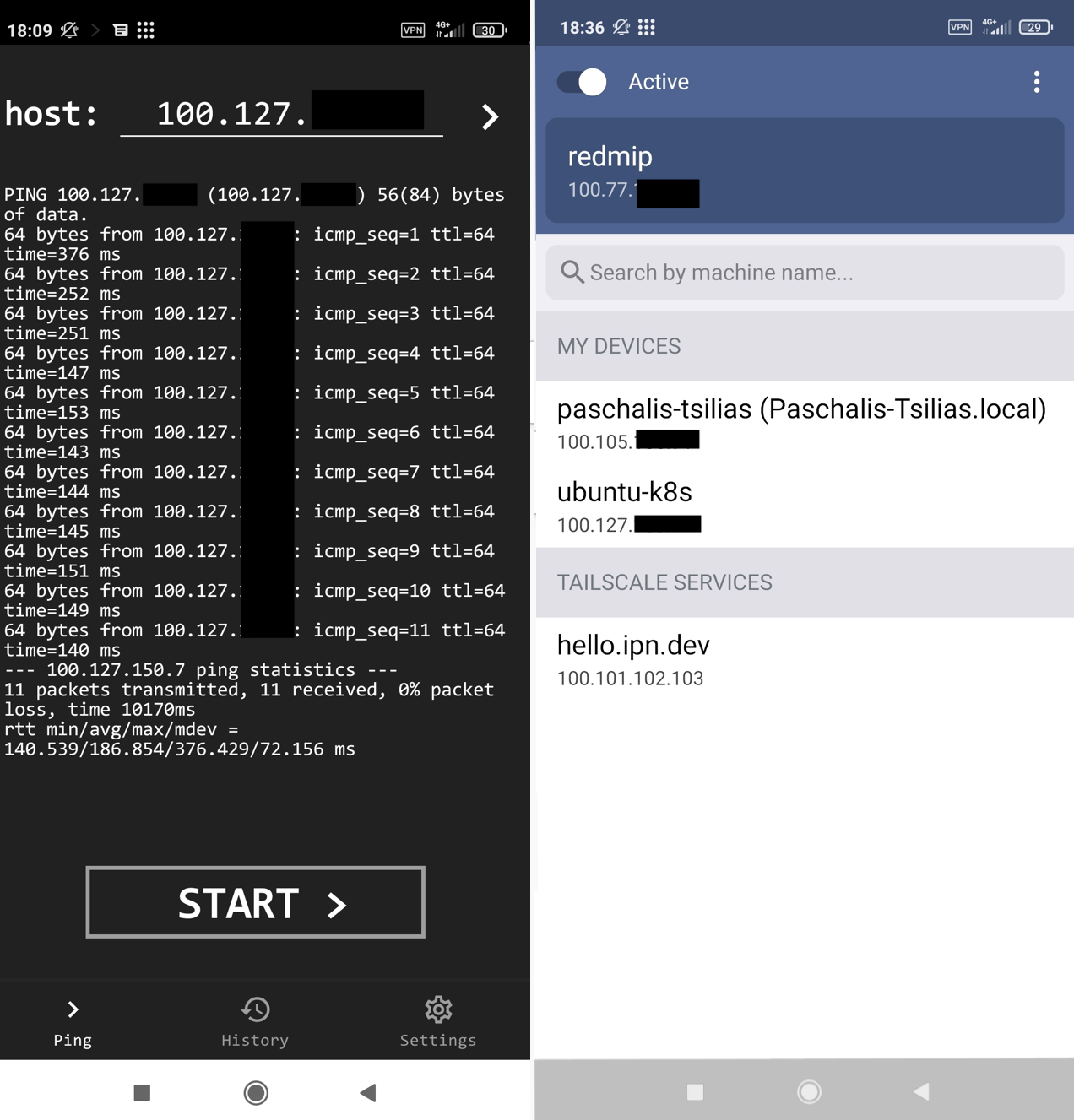The width and height of the screenshot is (1074, 1120).
Task: Tap the Settings gear icon
Action: [x=438, y=1009]
